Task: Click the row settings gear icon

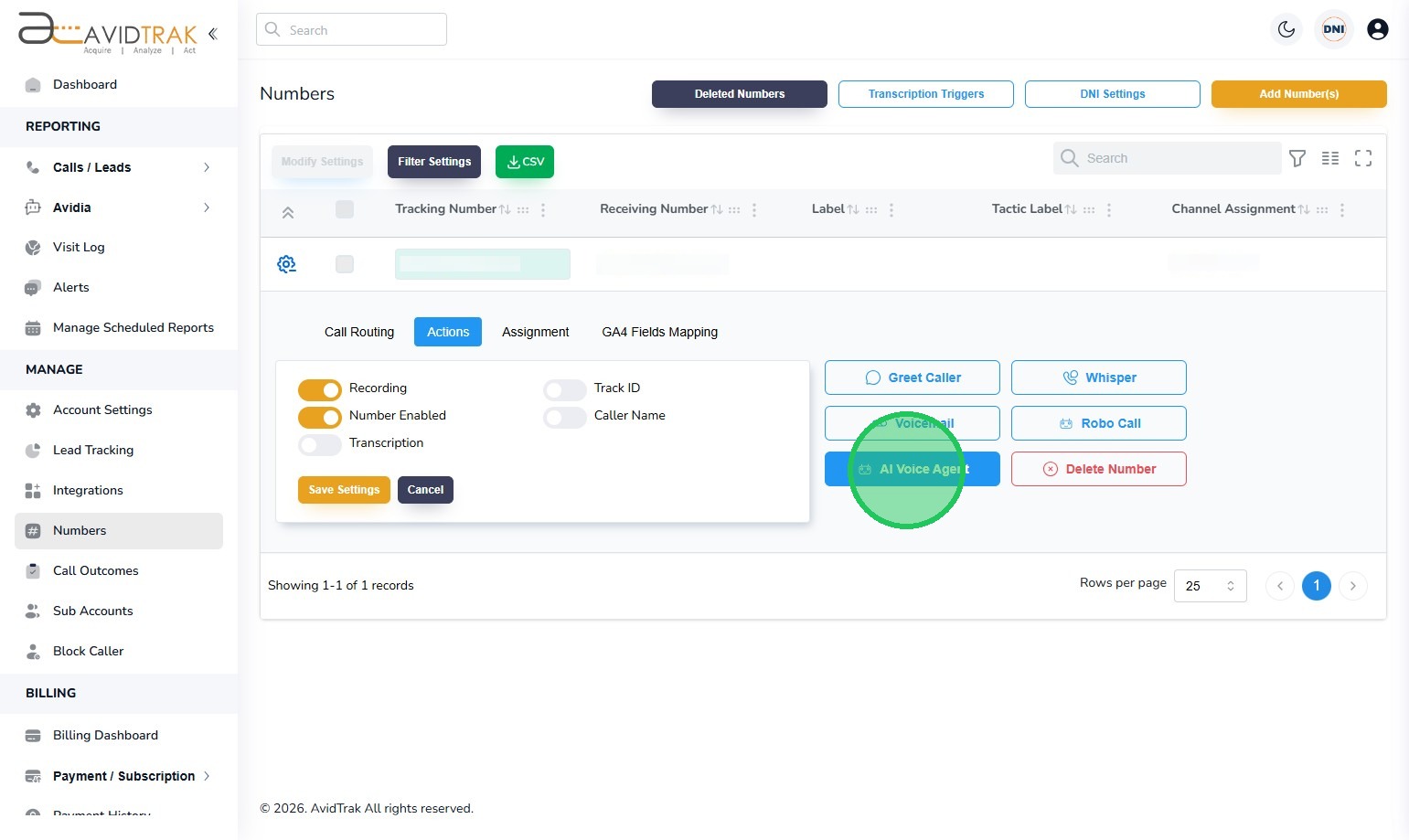Action: point(286,264)
